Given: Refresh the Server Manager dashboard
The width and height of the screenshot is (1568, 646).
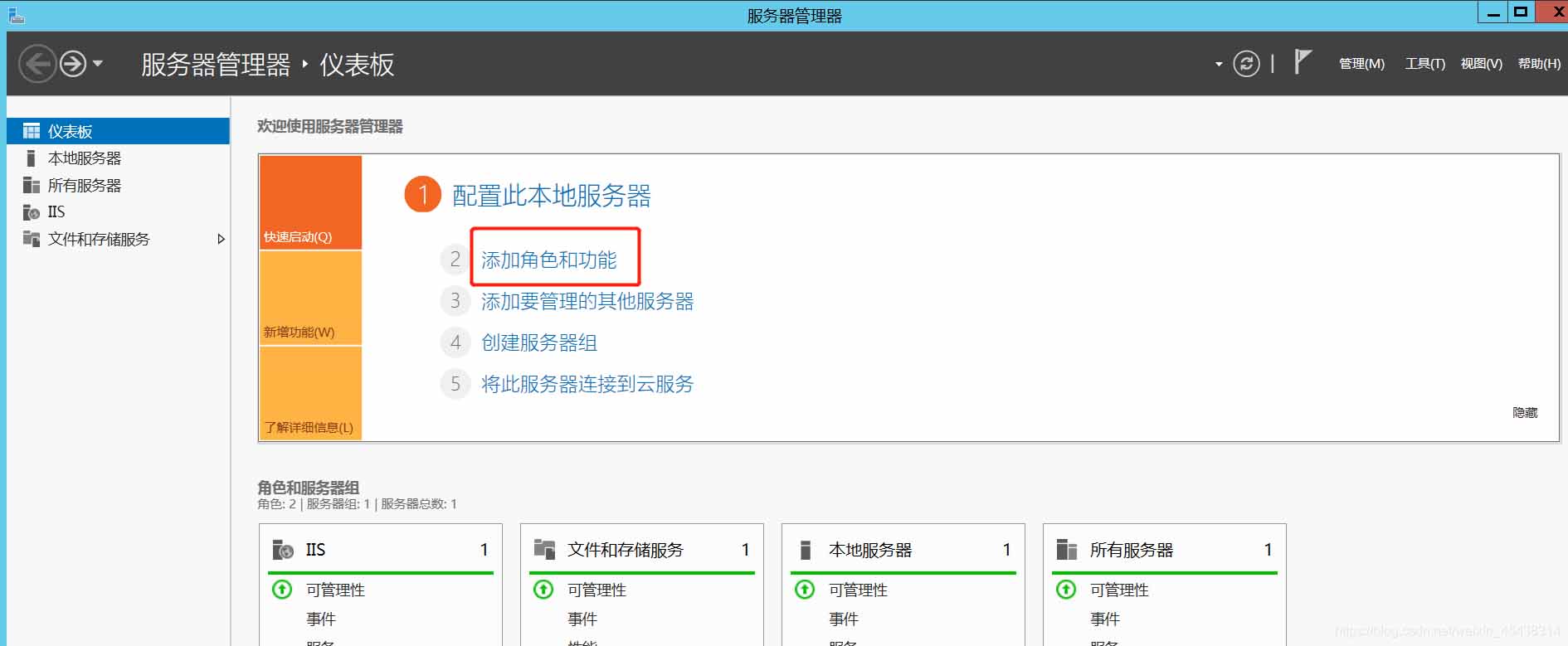Looking at the screenshot, I should pos(1246,64).
